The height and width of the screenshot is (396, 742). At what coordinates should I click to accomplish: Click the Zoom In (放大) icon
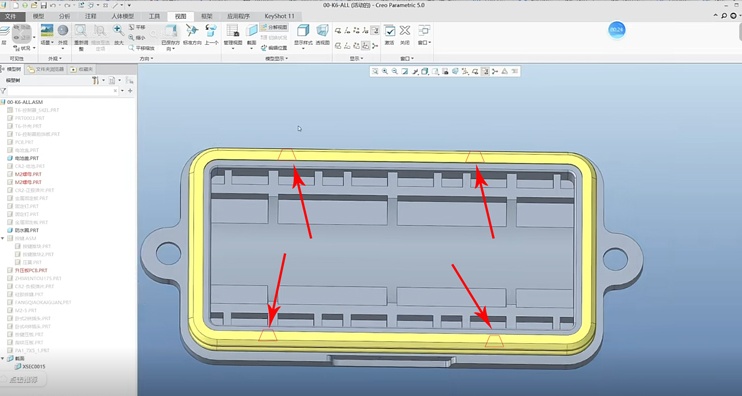(x=118, y=31)
